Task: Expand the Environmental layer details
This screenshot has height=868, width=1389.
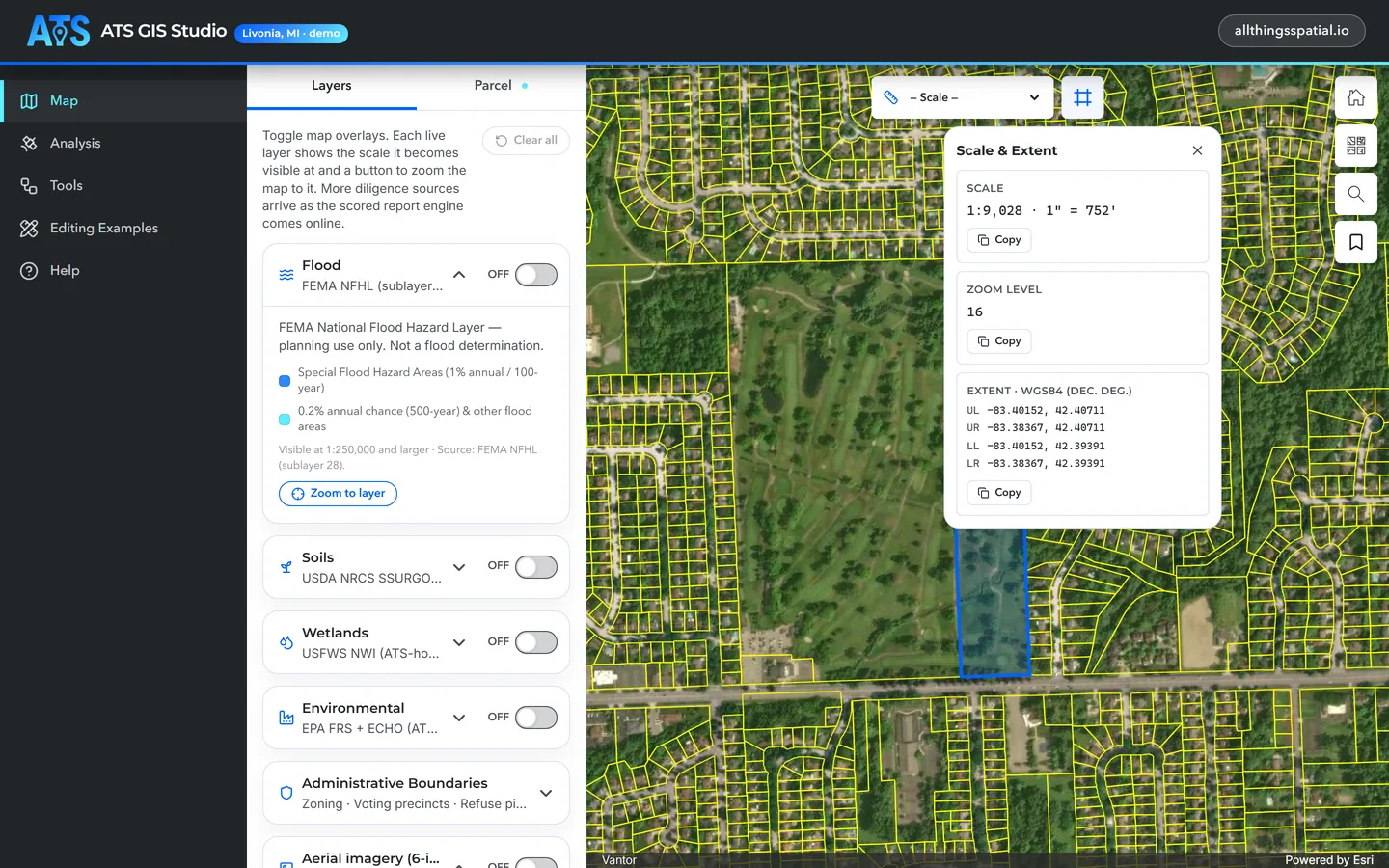Action: coord(459,718)
